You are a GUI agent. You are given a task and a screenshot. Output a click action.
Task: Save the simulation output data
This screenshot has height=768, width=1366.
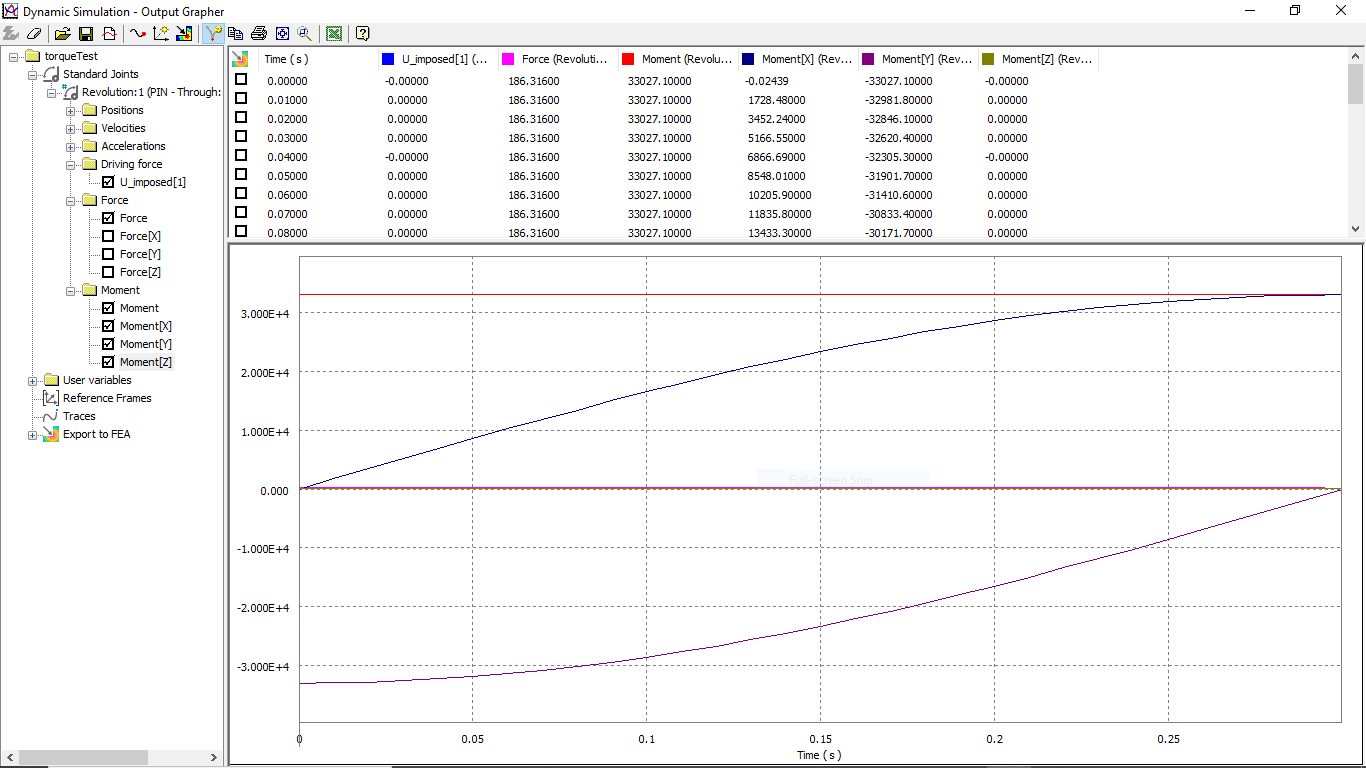tap(86, 33)
